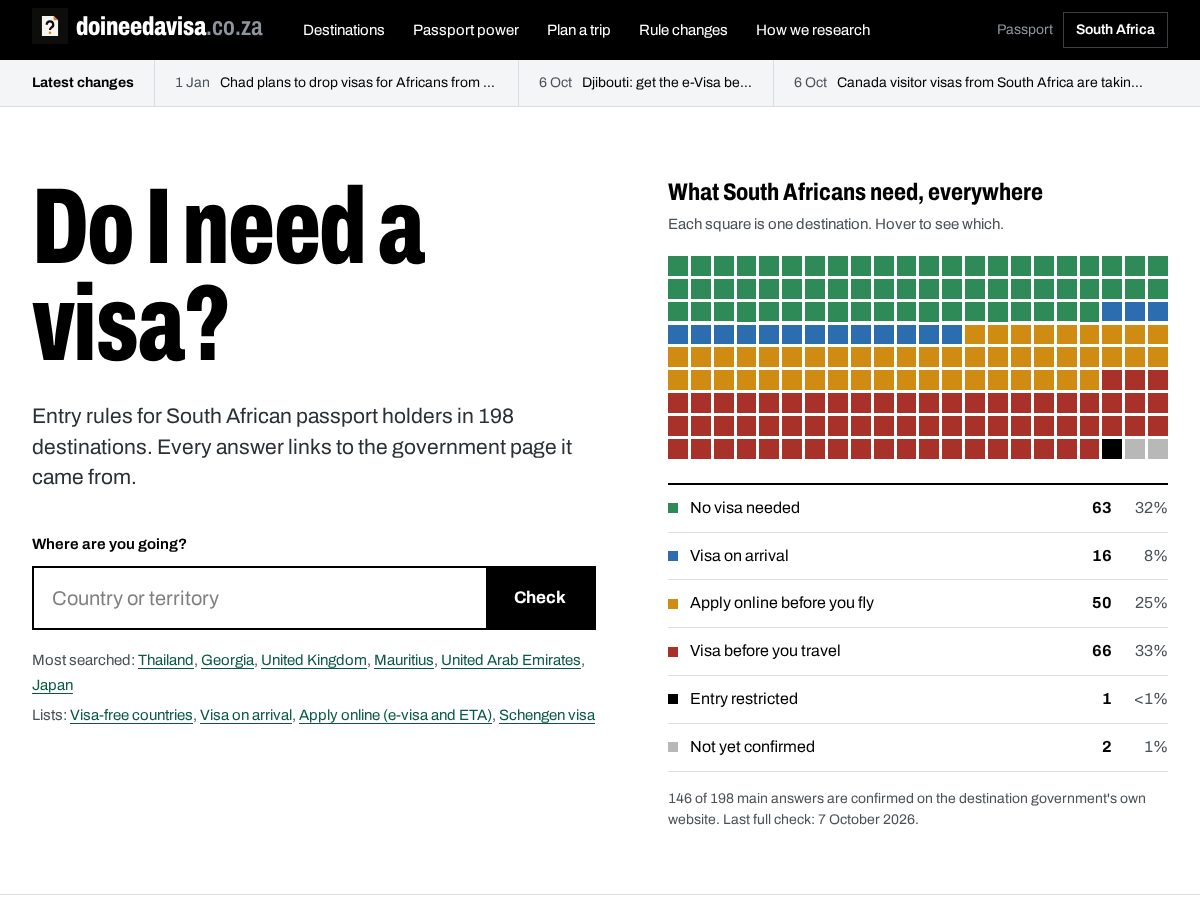The width and height of the screenshot is (1200, 900).
Task: Select No visa needed legend label
Action: click(745, 508)
